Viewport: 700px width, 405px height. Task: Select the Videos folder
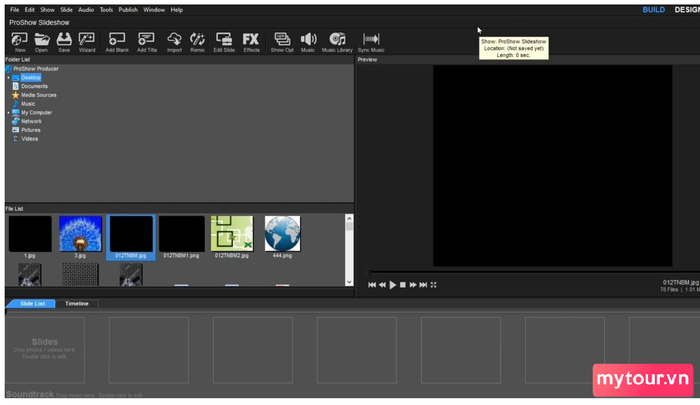tap(29, 139)
